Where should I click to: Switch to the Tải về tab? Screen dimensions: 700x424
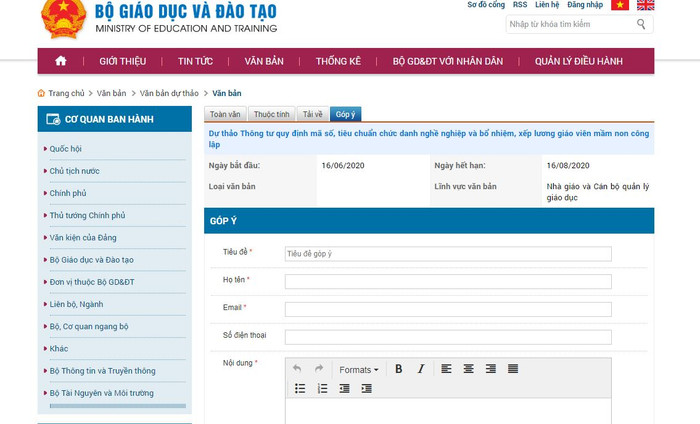coord(313,114)
